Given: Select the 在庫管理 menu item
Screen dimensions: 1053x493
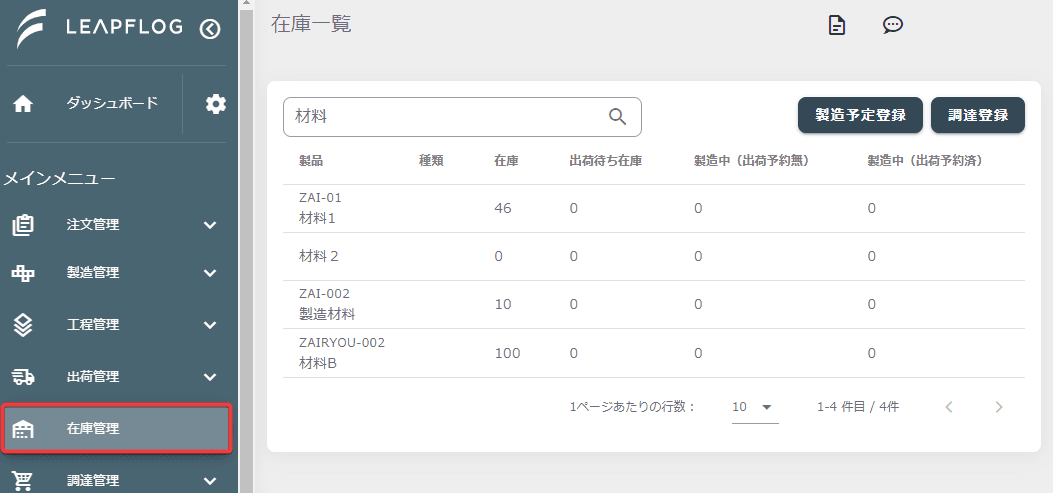Looking at the screenshot, I should point(117,429).
